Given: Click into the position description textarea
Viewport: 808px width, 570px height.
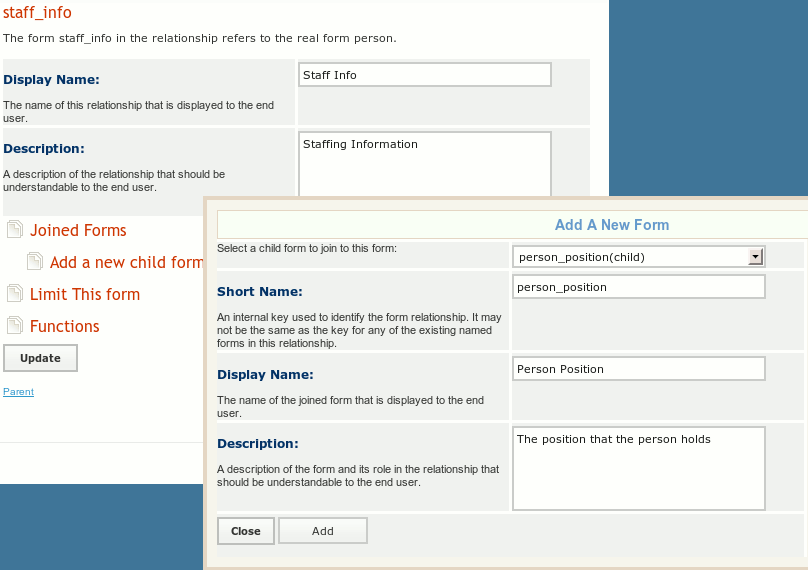Looking at the screenshot, I should [x=638, y=468].
